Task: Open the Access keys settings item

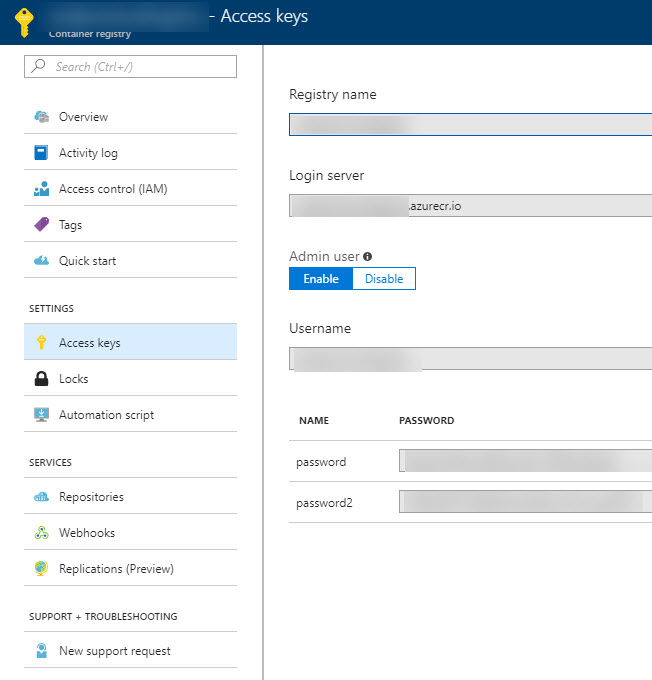Action: [x=89, y=343]
